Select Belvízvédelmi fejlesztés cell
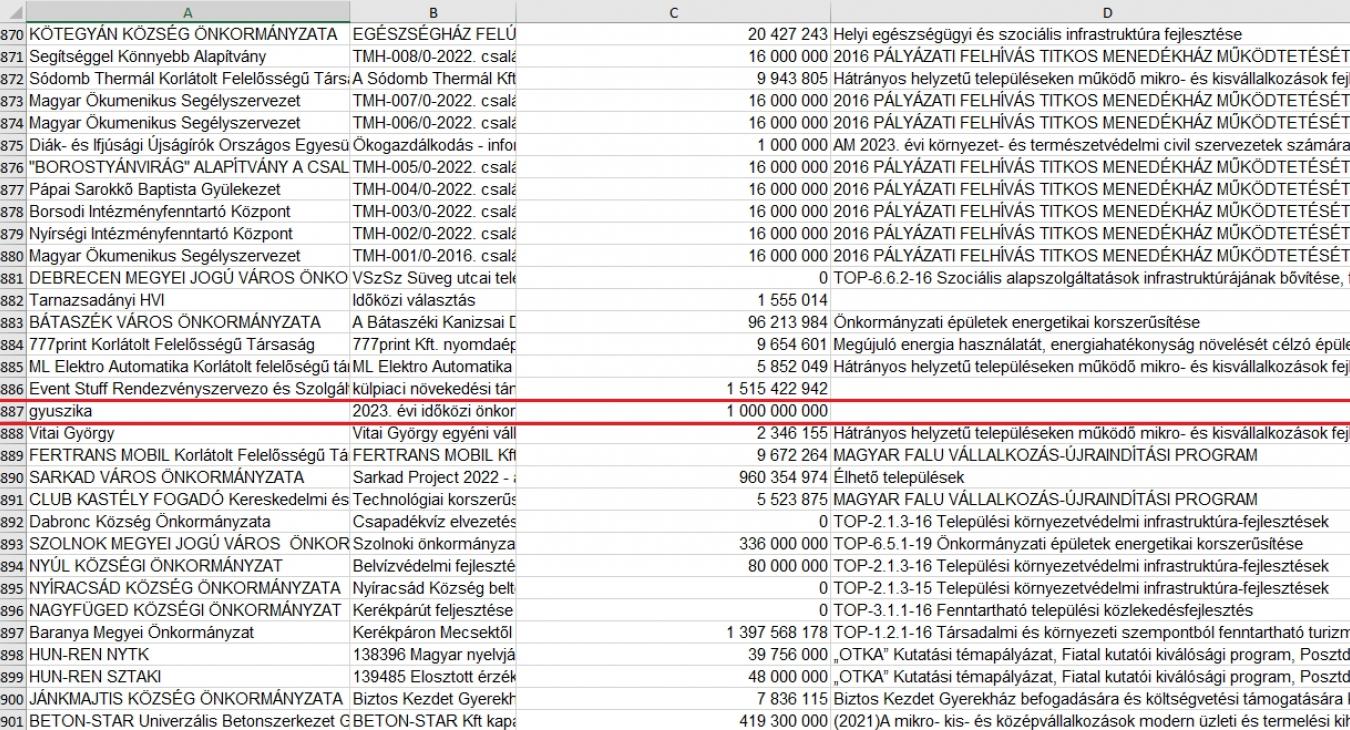Image resolution: width=1350 pixels, height=730 pixels. click(x=433, y=566)
